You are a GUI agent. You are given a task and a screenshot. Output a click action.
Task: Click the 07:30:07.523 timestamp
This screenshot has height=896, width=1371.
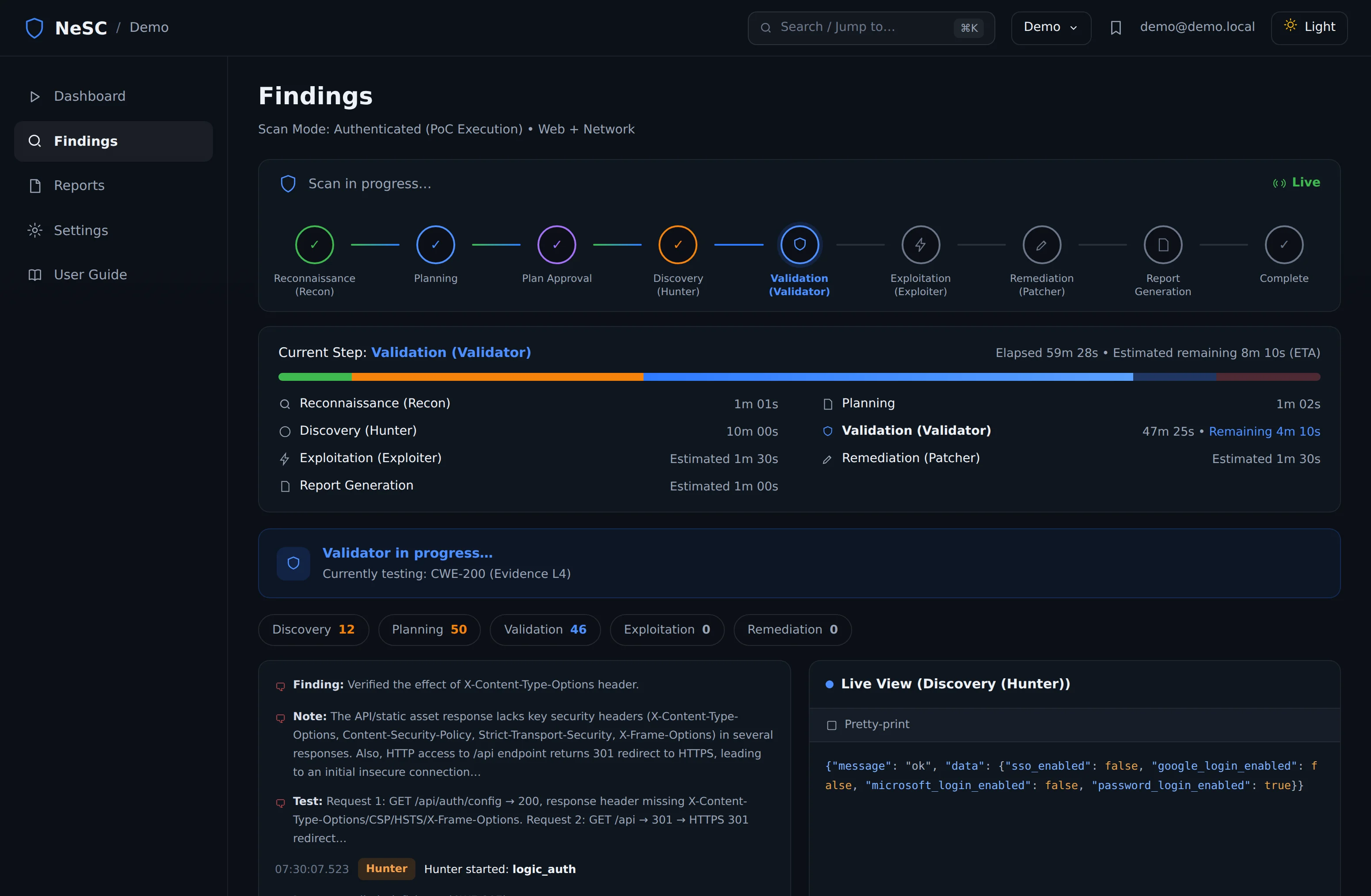312,869
